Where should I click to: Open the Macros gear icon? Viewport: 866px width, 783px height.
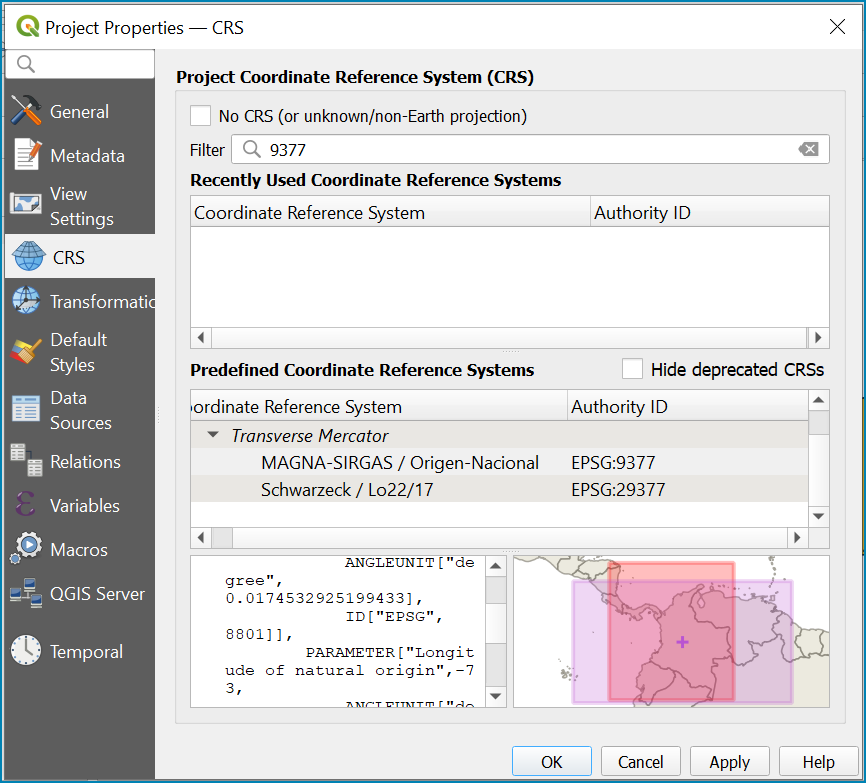point(26,548)
